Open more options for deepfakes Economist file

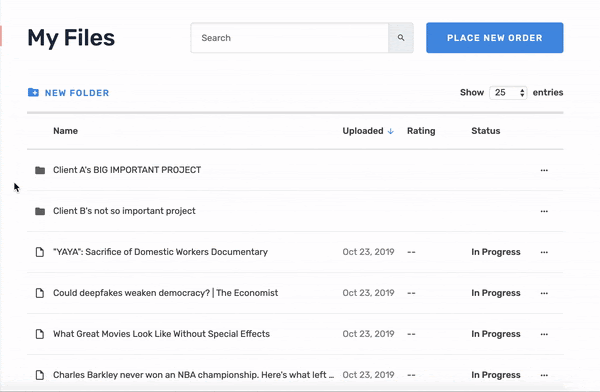pos(544,293)
